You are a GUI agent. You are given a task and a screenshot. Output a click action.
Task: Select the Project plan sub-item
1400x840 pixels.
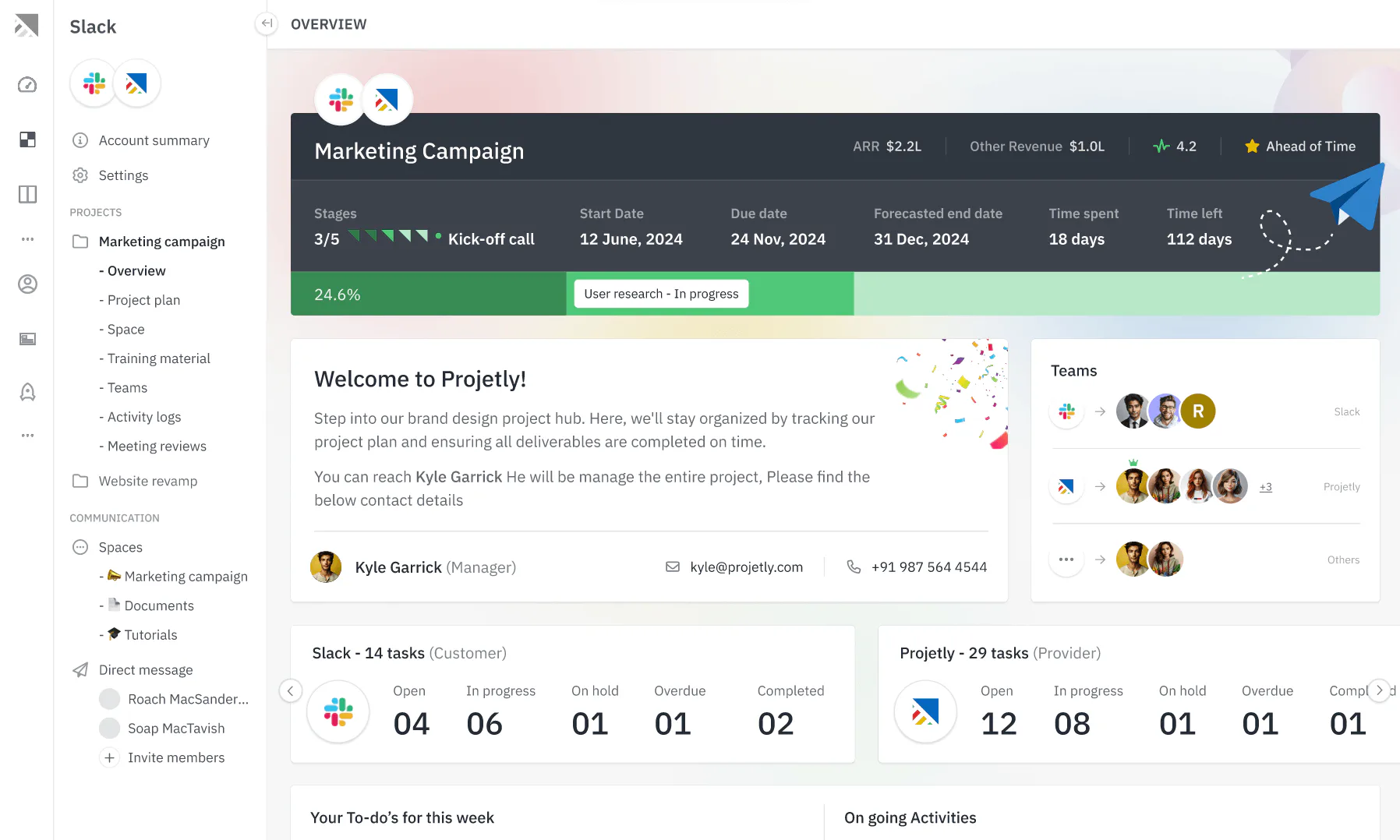pos(143,300)
